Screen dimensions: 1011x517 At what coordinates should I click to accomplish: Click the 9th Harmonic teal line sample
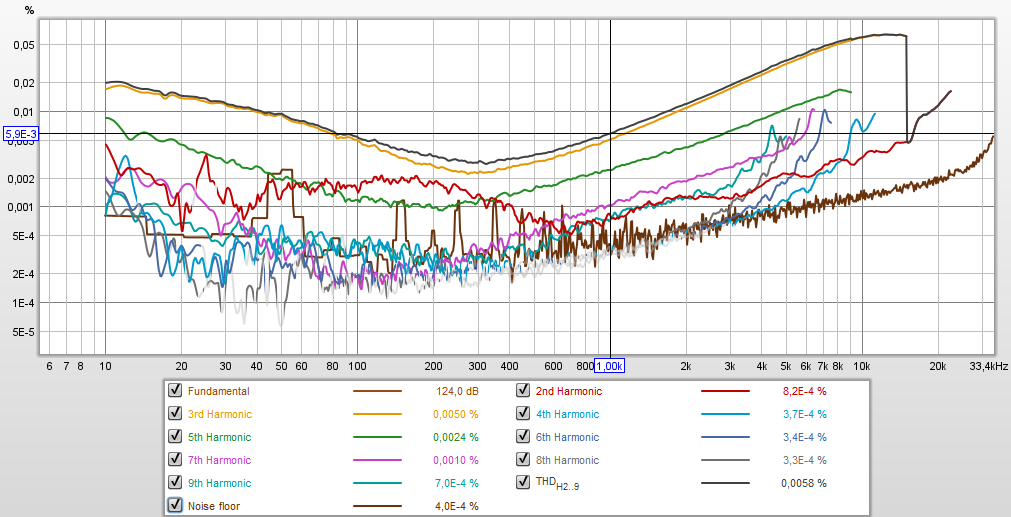tap(377, 483)
